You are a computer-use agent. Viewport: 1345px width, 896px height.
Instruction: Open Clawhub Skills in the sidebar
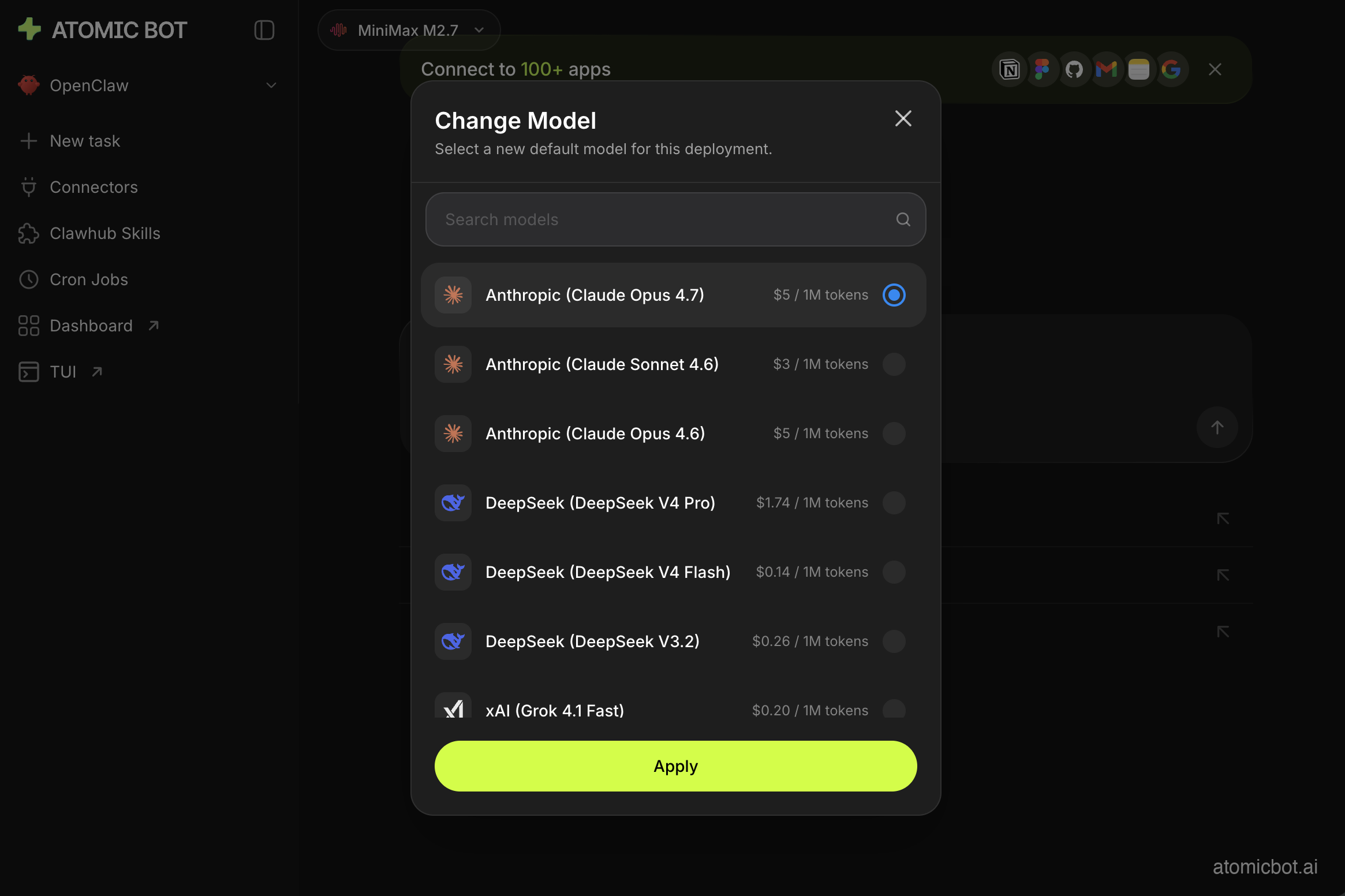pos(105,233)
